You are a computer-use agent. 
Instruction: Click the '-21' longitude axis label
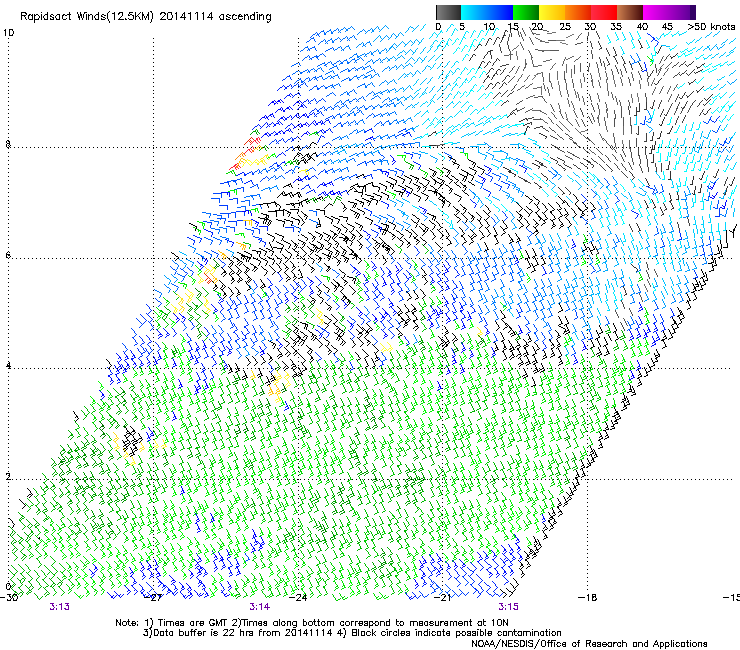pyautogui.click(x=443, y=598)
